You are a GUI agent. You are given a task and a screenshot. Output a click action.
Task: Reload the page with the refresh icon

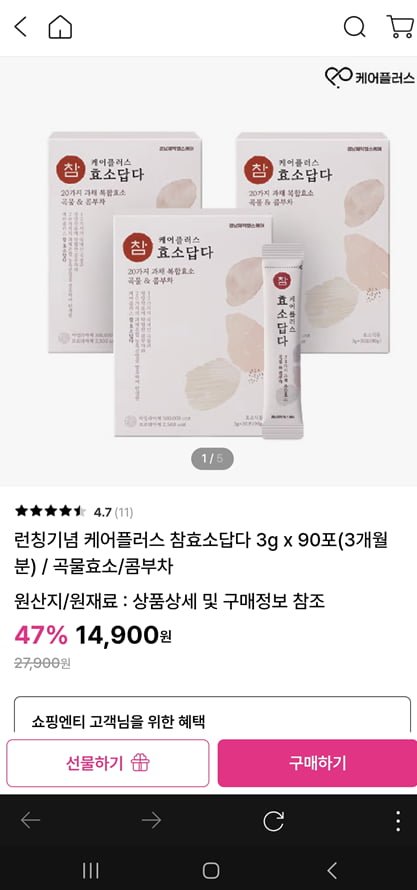click(273, 821)
